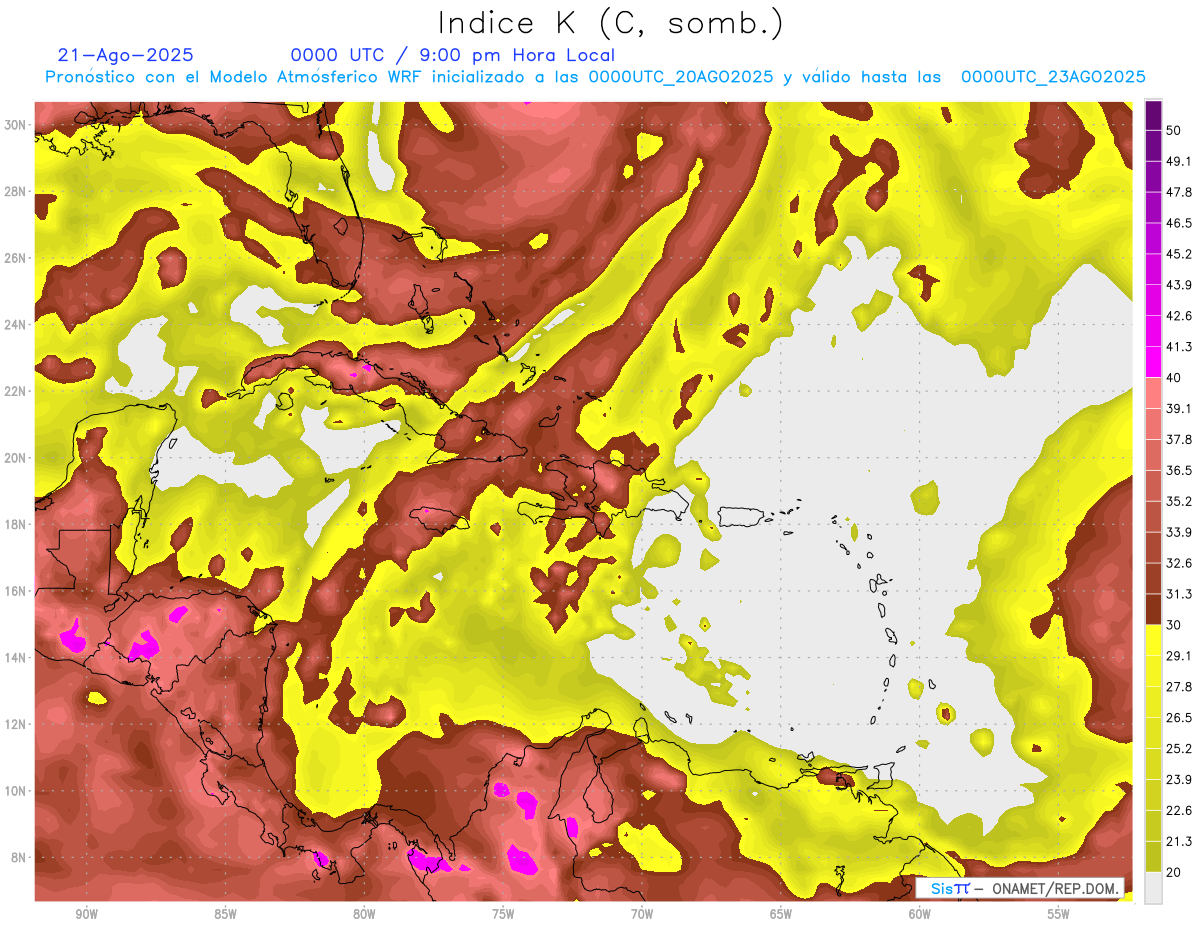Screen dimensions: 1200x927
Task: Click the "49.1" colorbar label
Action: [1179, 161]
